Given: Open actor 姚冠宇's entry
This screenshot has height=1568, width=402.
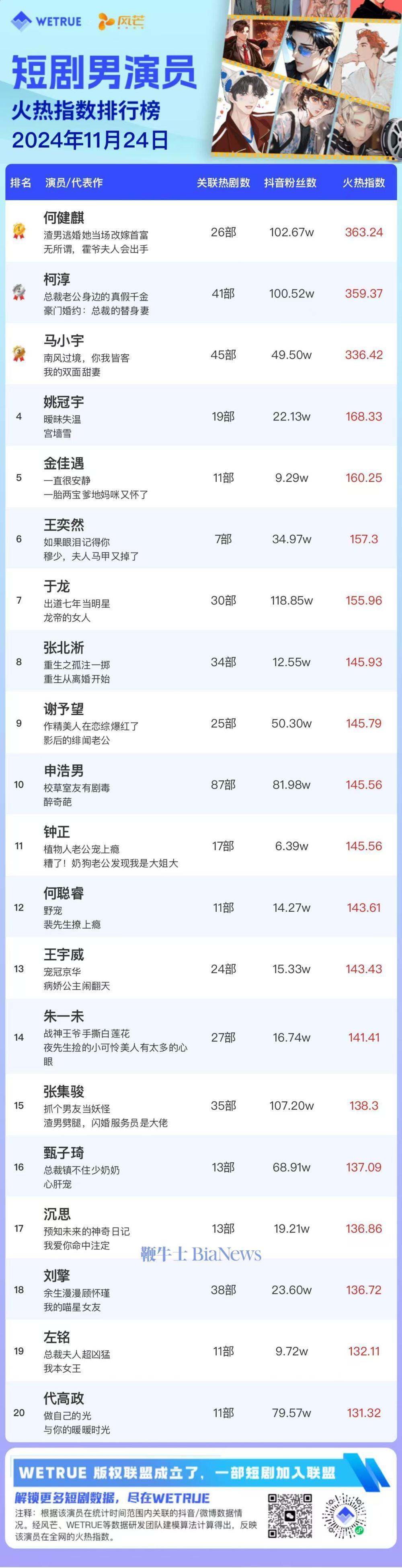Looking at the screenshot, I should point(64,402).
